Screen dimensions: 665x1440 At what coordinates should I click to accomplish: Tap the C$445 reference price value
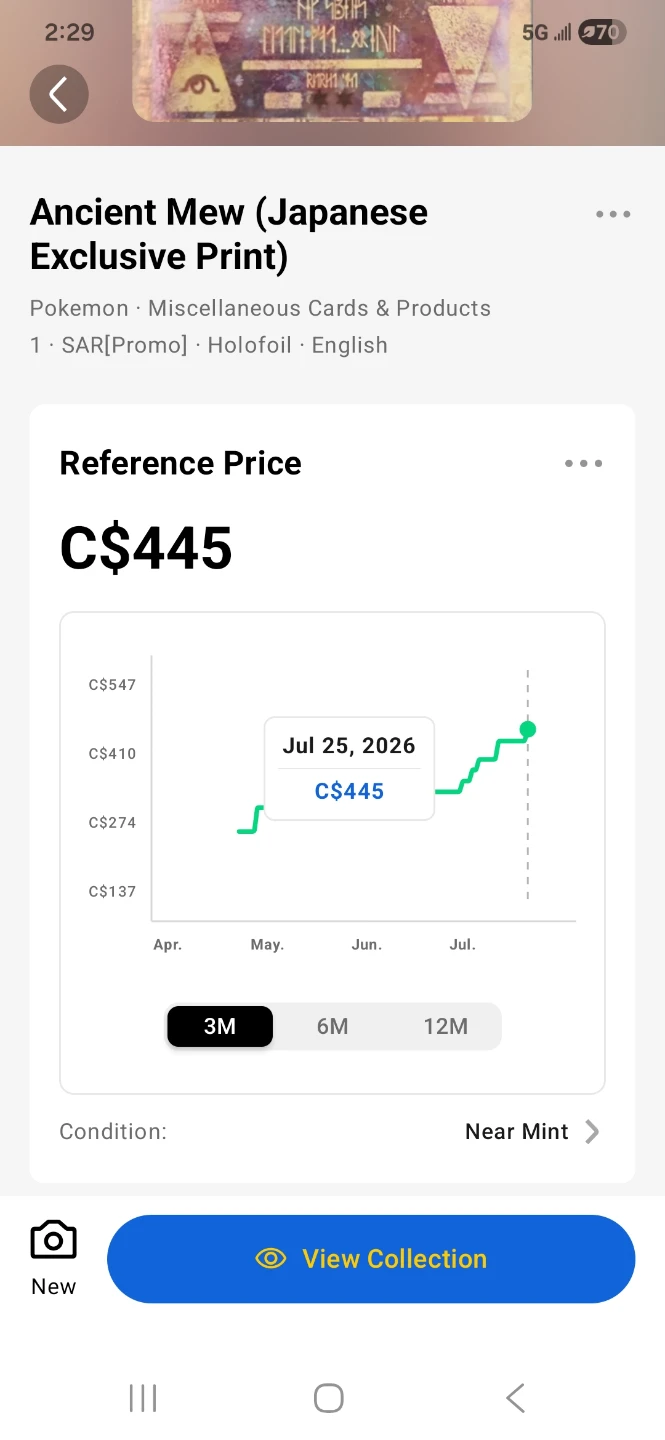(x=146, y=548)
